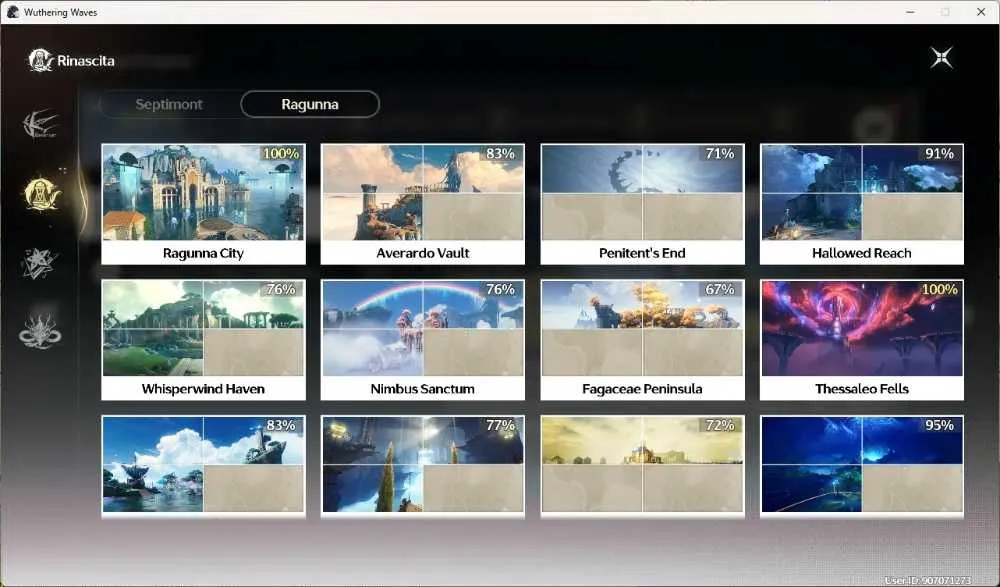
Task: Click the 76% badge on Whisperwind Haven
Action: click(x=281, y=290)
